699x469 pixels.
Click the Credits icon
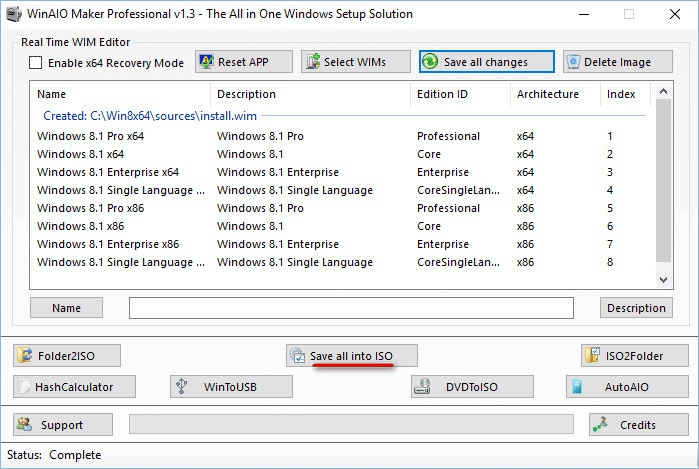point(600,424)
